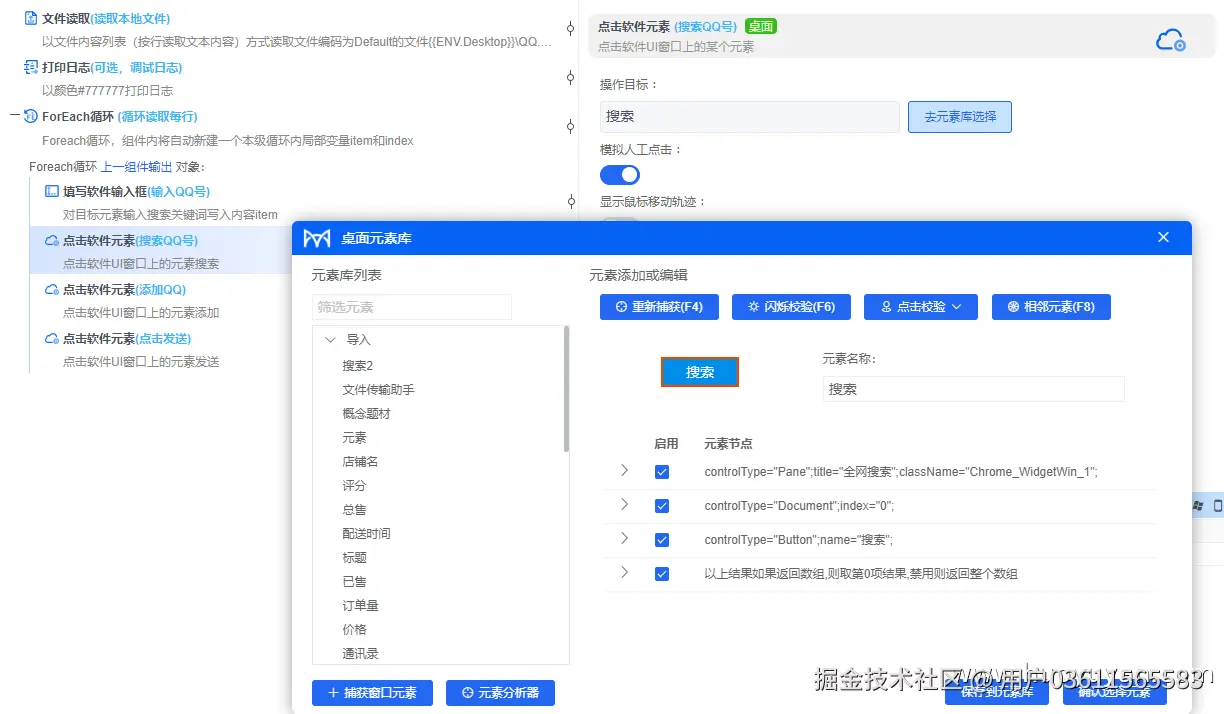Select 概念题材 in the element list
This screenshot has height=714, width=1224.
coord(366,414)
